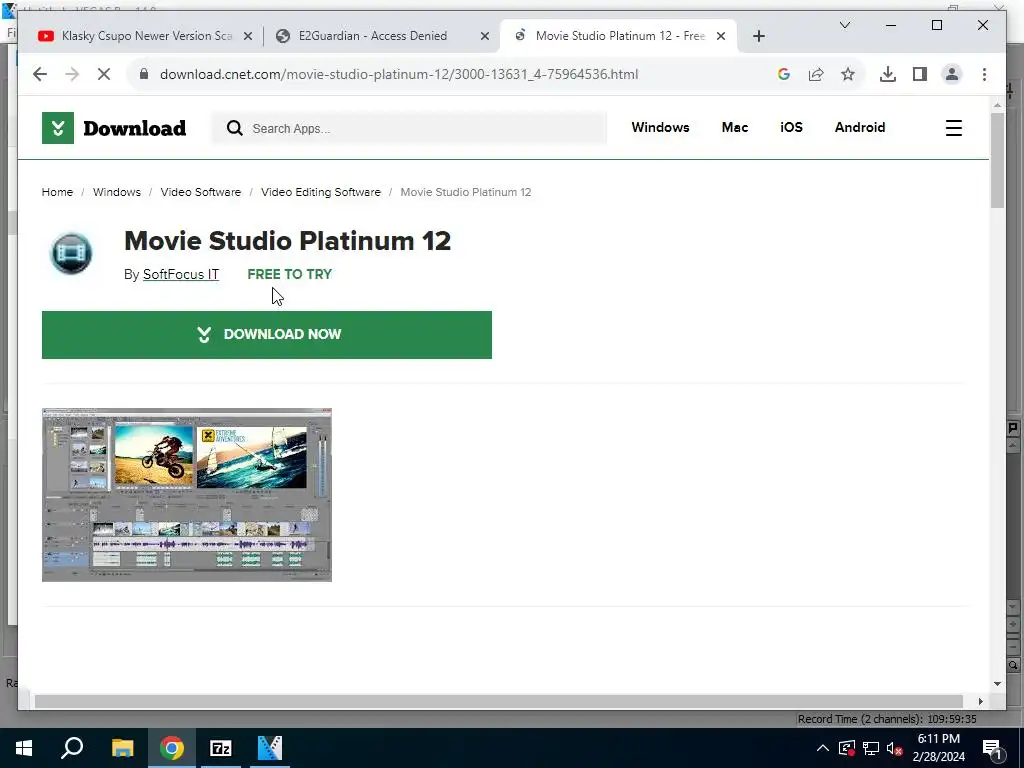Switch to VEGAS Pro from taskbar

270,748
